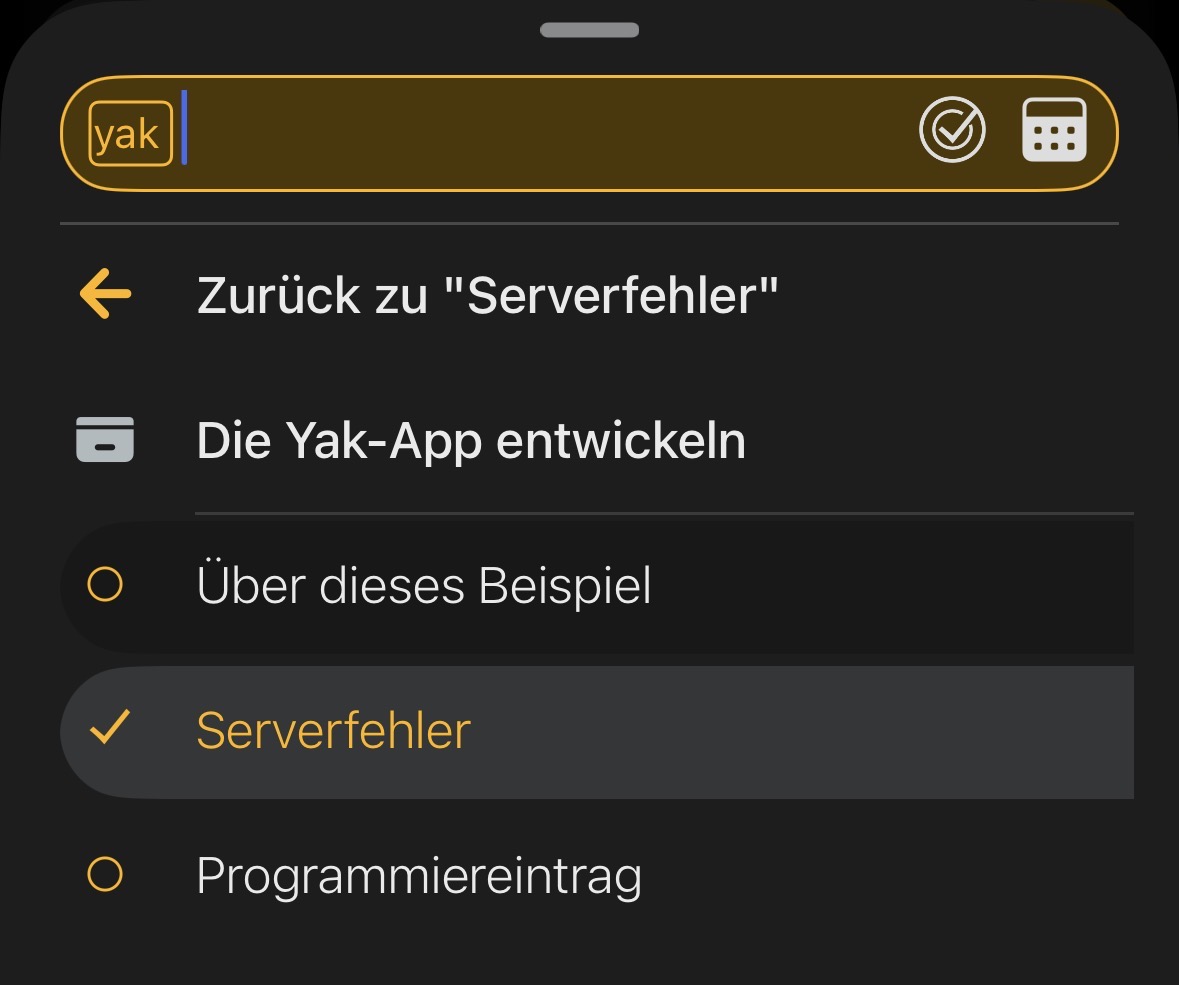Viewport: 1179px width, 985px height.
Task: Select the circle beside Über dieses Beispiel
Action: point(105,585)
